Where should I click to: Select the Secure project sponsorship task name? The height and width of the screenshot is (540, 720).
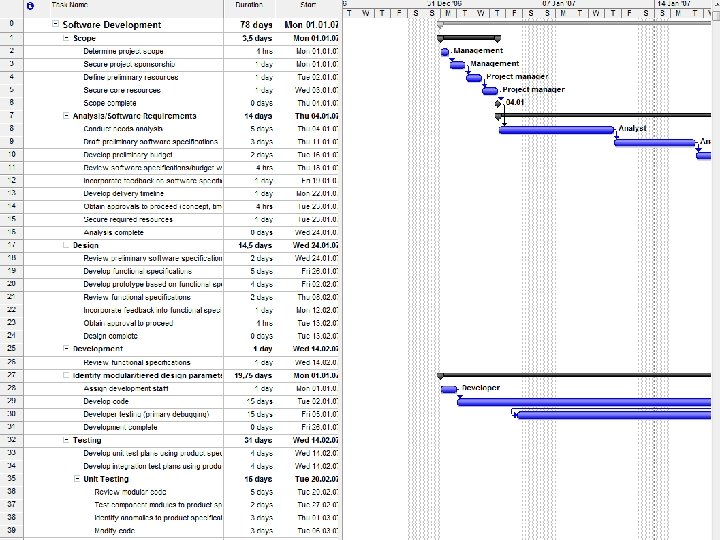pyautogui.click(x=129, y=64)
